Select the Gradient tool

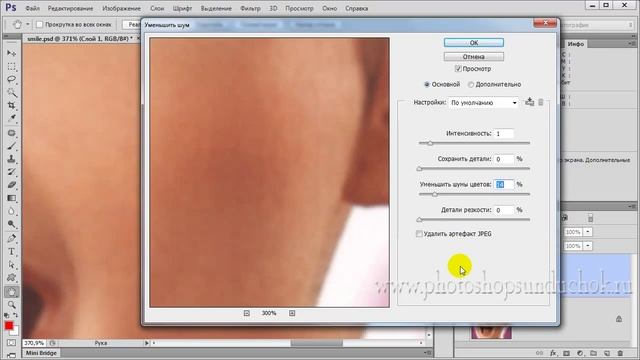pos(11,198)
